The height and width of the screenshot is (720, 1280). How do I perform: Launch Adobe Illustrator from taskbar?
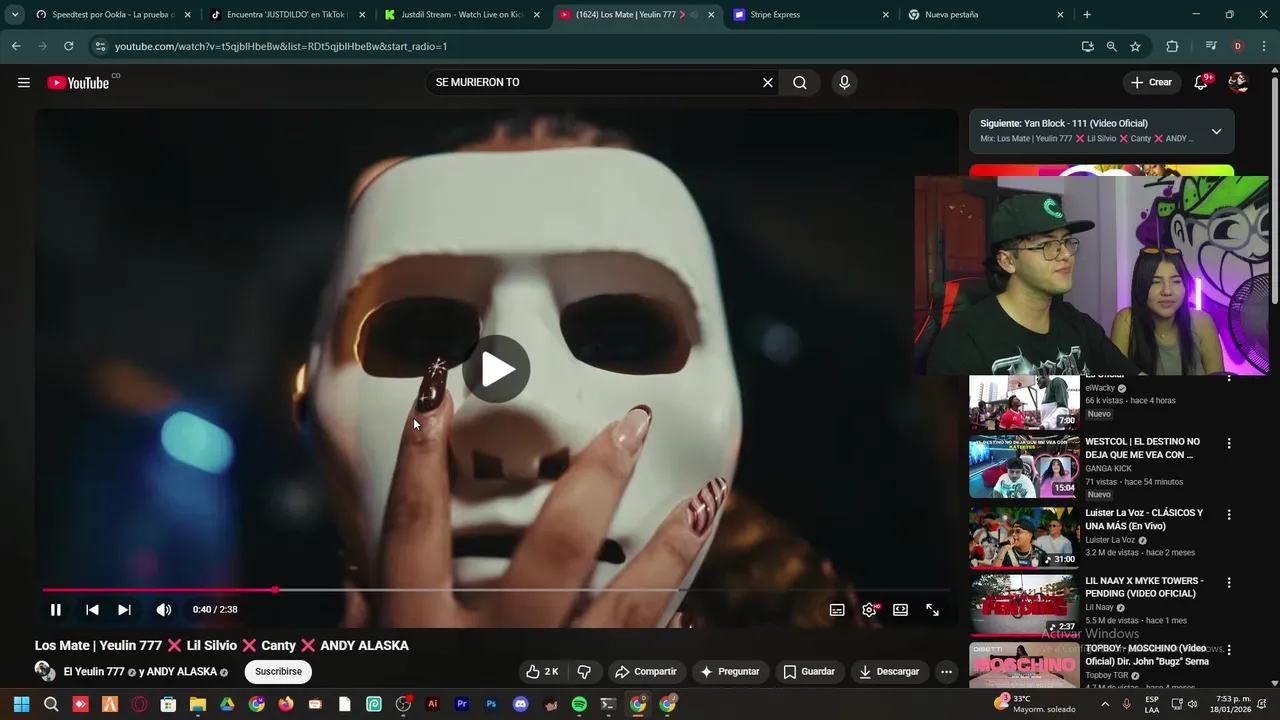click(x=432, y=704)
